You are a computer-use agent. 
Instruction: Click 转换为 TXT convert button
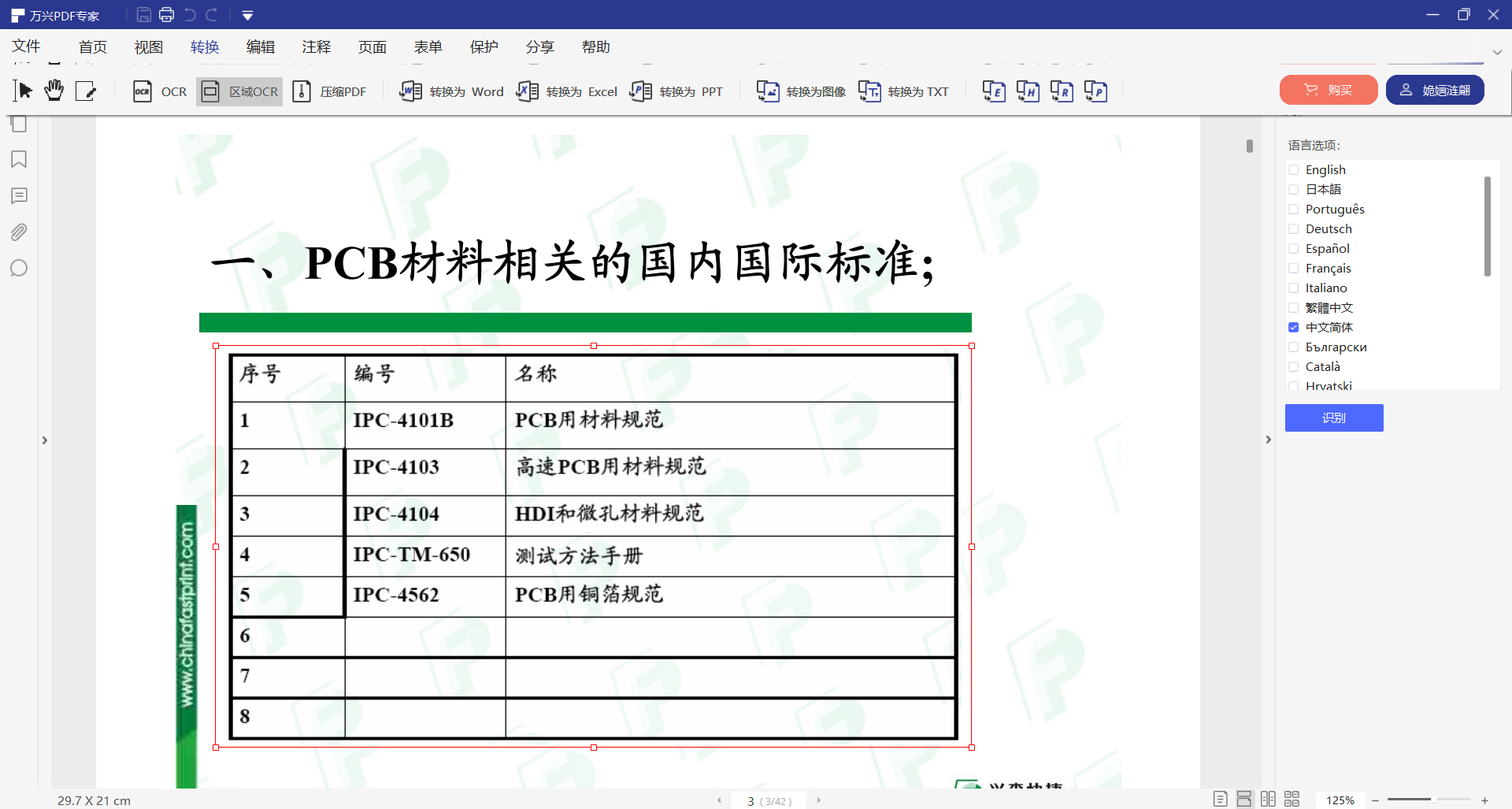903,91
